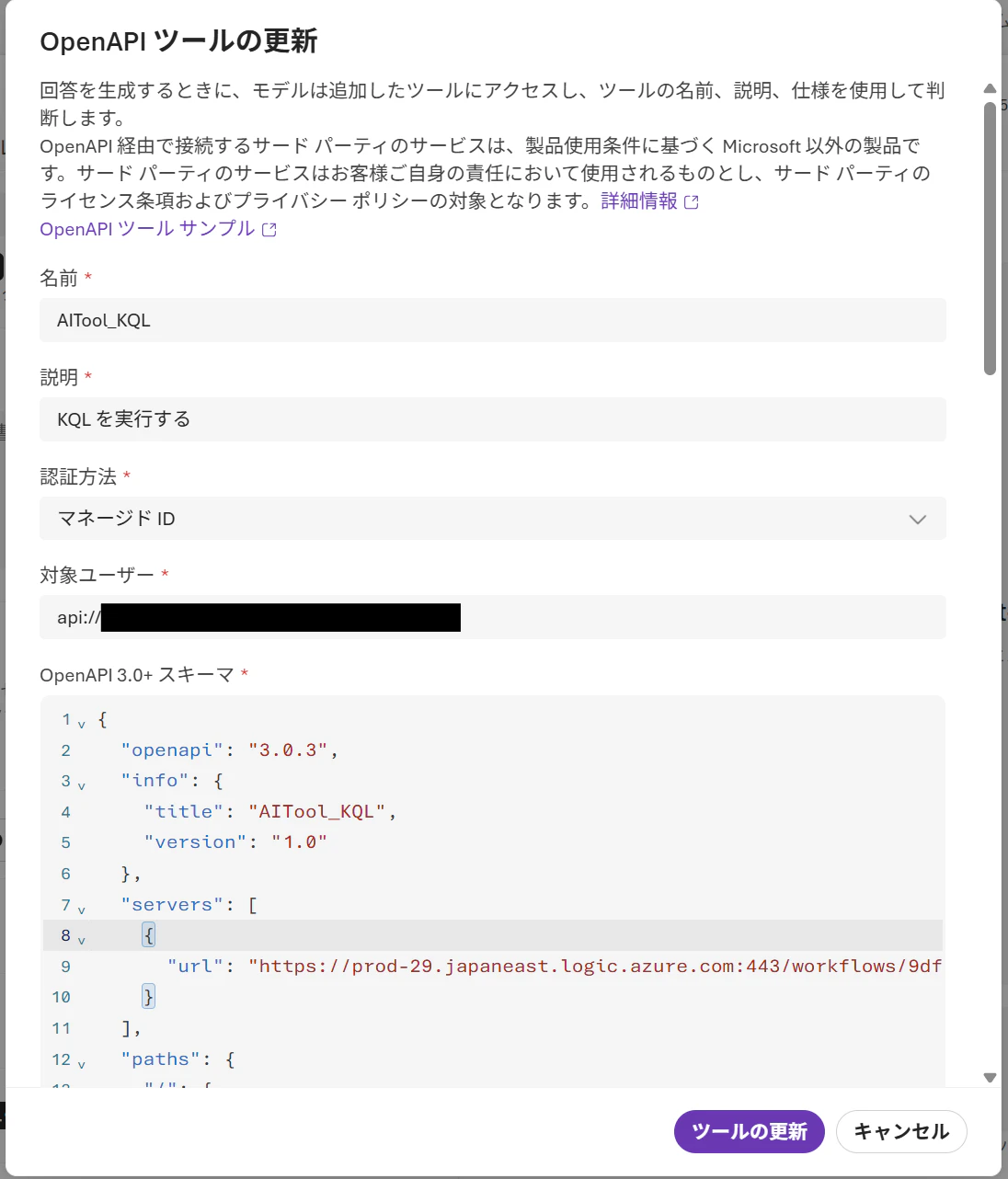The width and height of the screenshot is (1008, 1179).
Task: Click the external-link icon next to 詳細情報
Action: point(692,202)
